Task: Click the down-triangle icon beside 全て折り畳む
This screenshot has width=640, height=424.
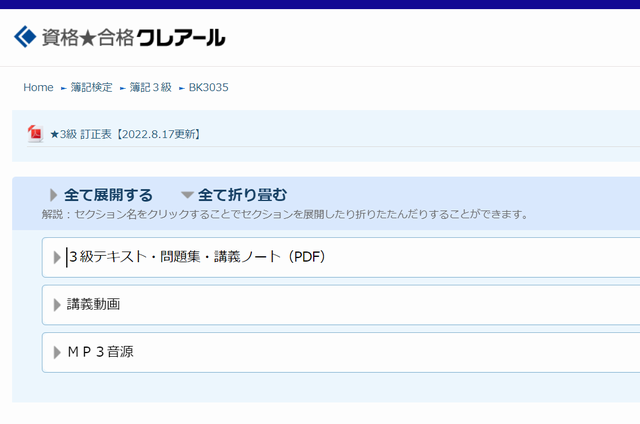Action: pos(187,195)
